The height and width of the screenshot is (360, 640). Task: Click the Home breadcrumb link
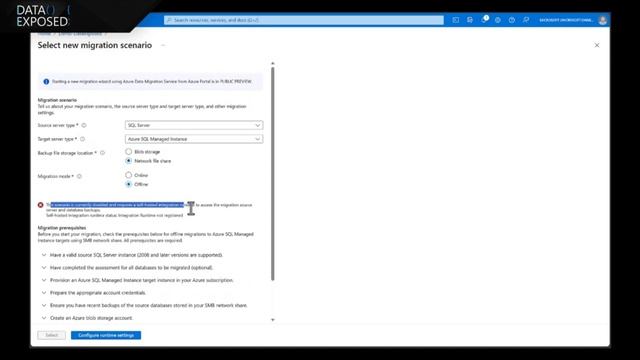(44, 33)
